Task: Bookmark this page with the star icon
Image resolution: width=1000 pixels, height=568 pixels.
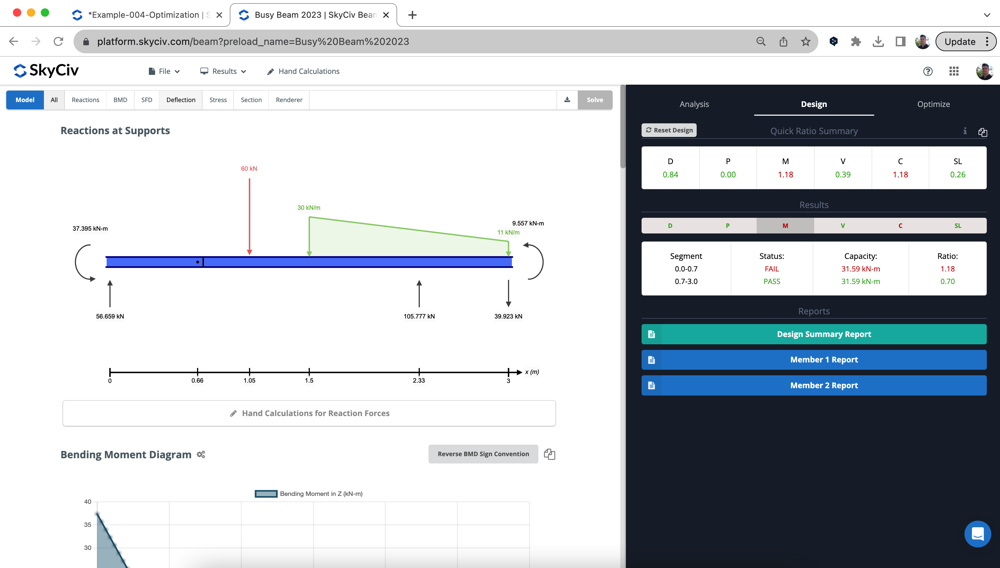Action: coord(805,41)
